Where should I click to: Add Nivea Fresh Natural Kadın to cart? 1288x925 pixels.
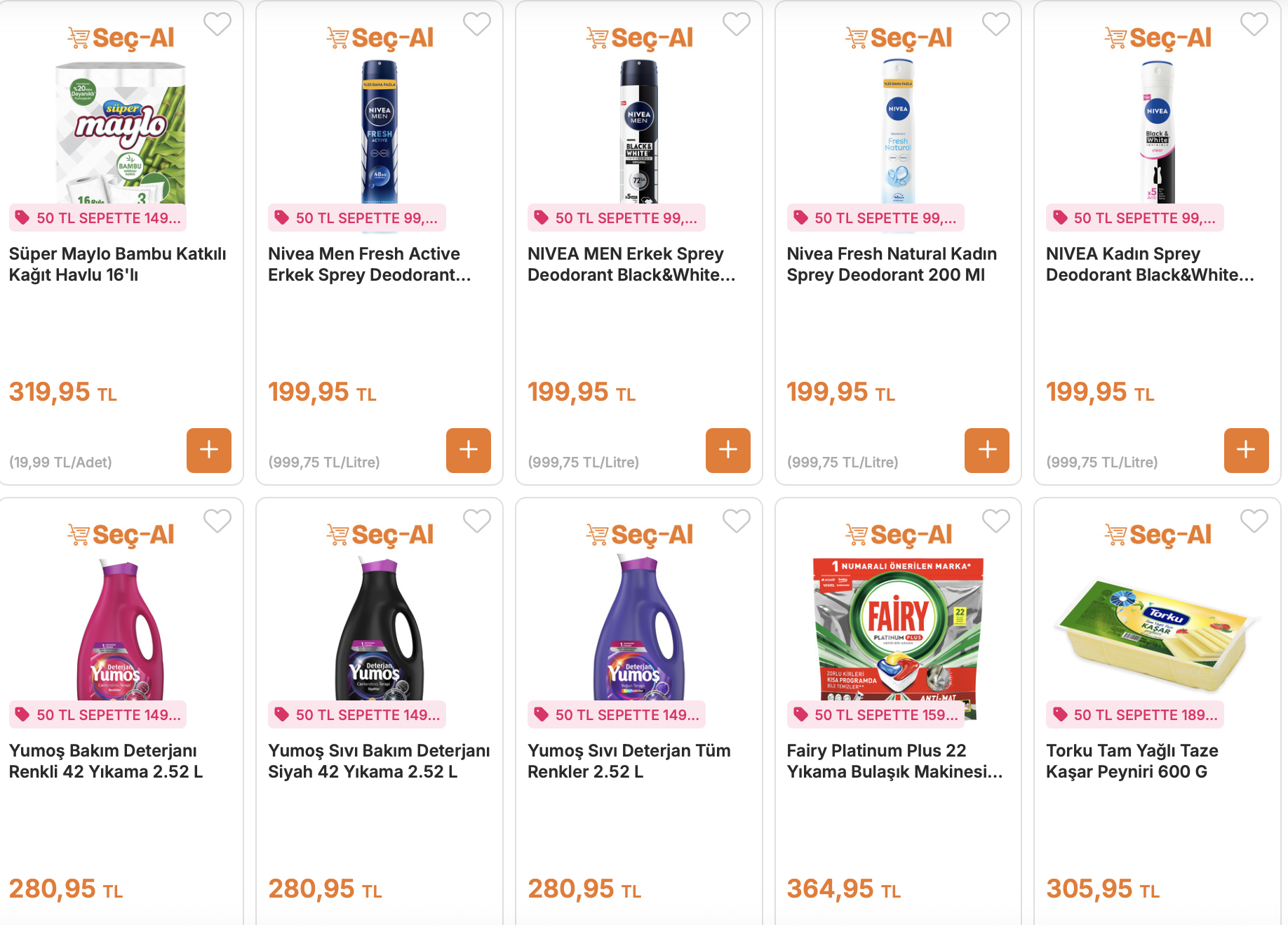pos(986,450)
